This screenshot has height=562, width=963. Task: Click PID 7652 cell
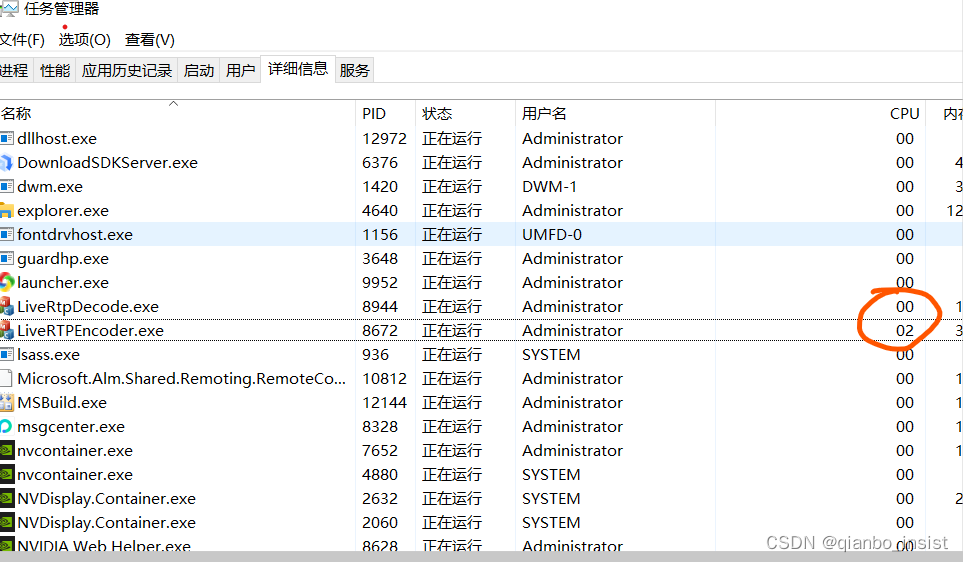pyautogui.click(x=380, y=450)
